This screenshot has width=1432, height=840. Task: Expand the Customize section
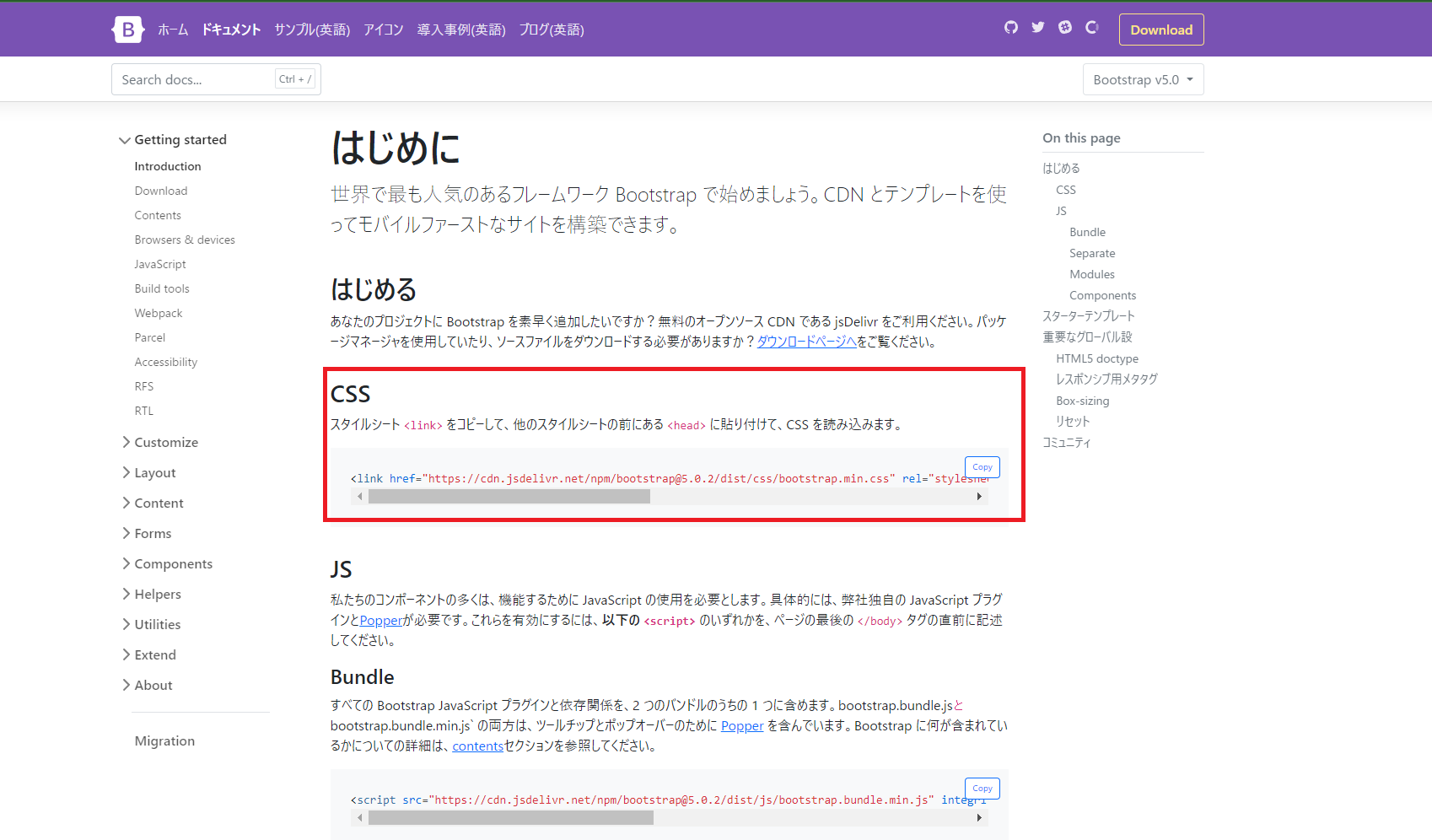(159, 442)
